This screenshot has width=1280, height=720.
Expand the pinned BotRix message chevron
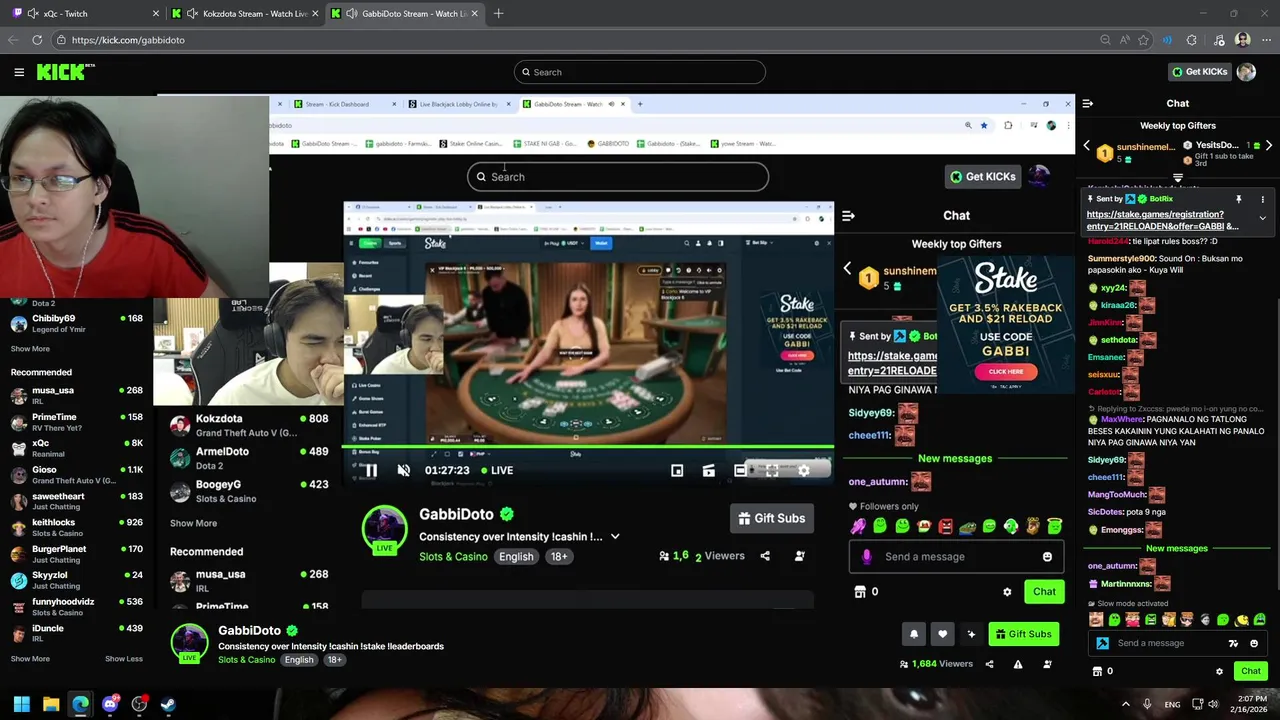(1262, 218)
